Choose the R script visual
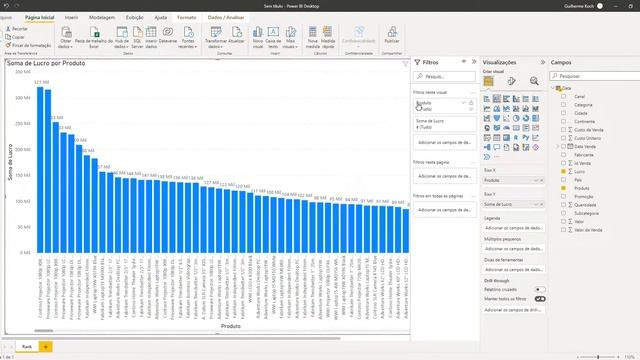The image size is (640, 360). click(516, 138)
